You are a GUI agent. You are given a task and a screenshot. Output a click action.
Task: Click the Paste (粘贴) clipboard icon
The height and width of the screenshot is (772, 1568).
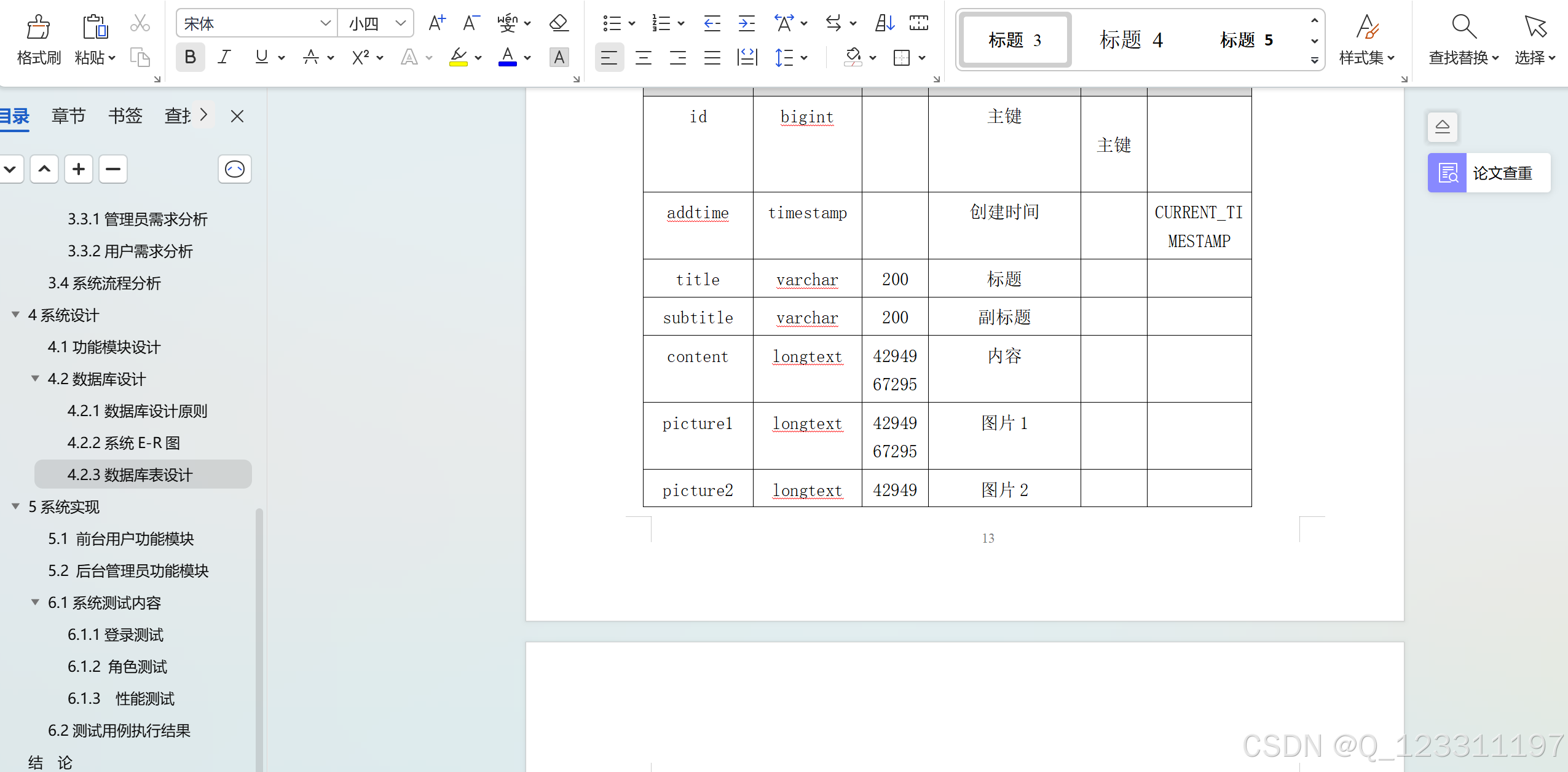tap(95, 27)
